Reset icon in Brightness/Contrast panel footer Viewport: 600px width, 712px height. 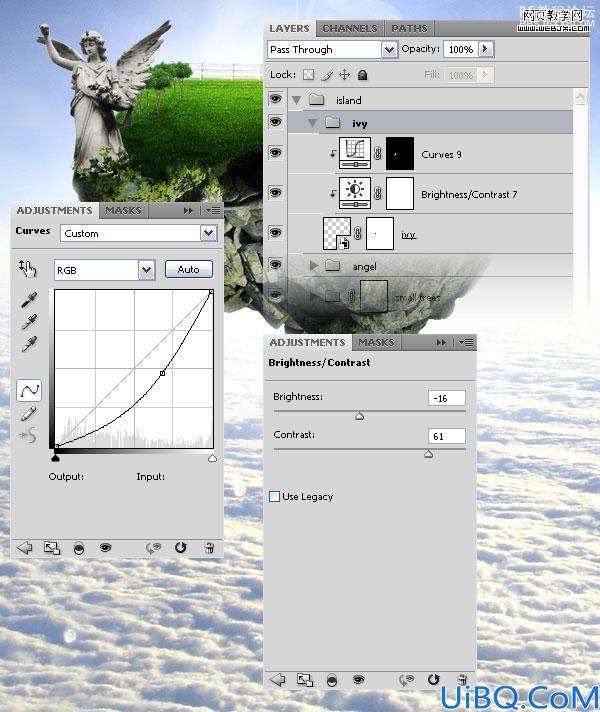434,680
